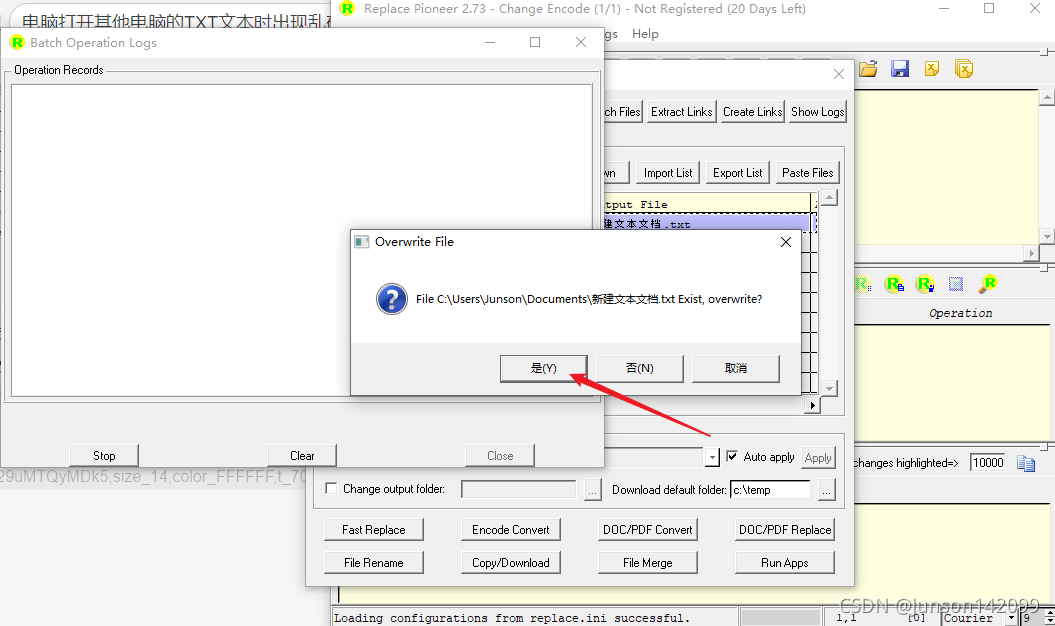
Task: Click the Create Links button
Action: [752, 112]
